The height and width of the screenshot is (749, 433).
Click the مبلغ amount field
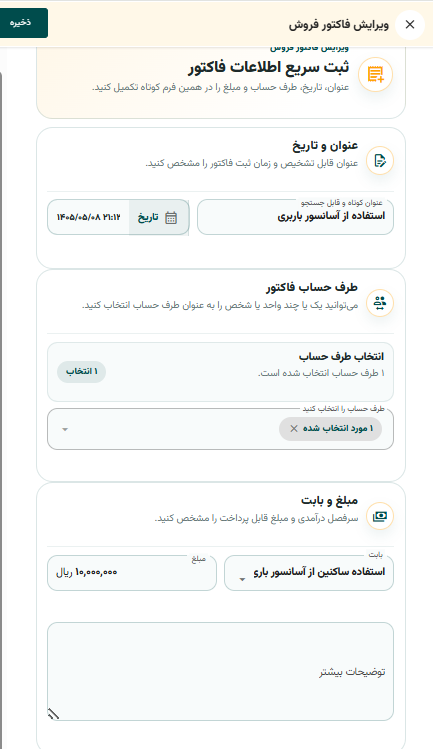(132, 573)
